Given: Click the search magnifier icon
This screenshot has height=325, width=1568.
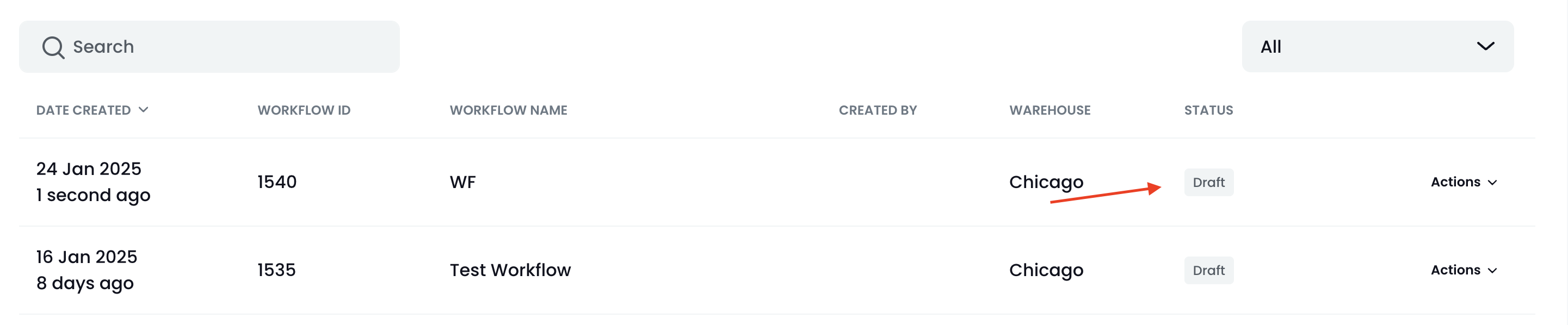Looking at the screenshot, I should tap(53, 47).
